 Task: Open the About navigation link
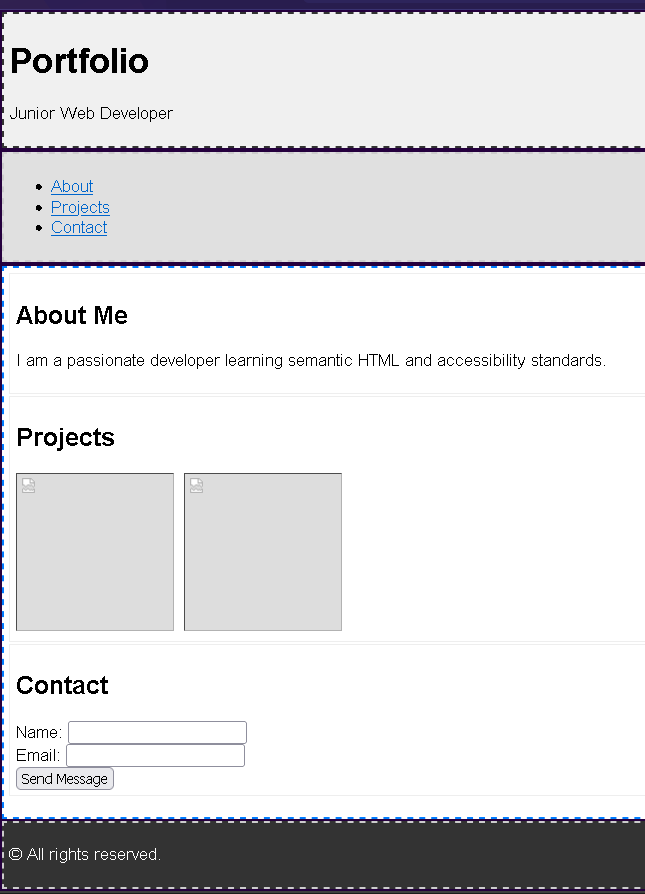72,187
